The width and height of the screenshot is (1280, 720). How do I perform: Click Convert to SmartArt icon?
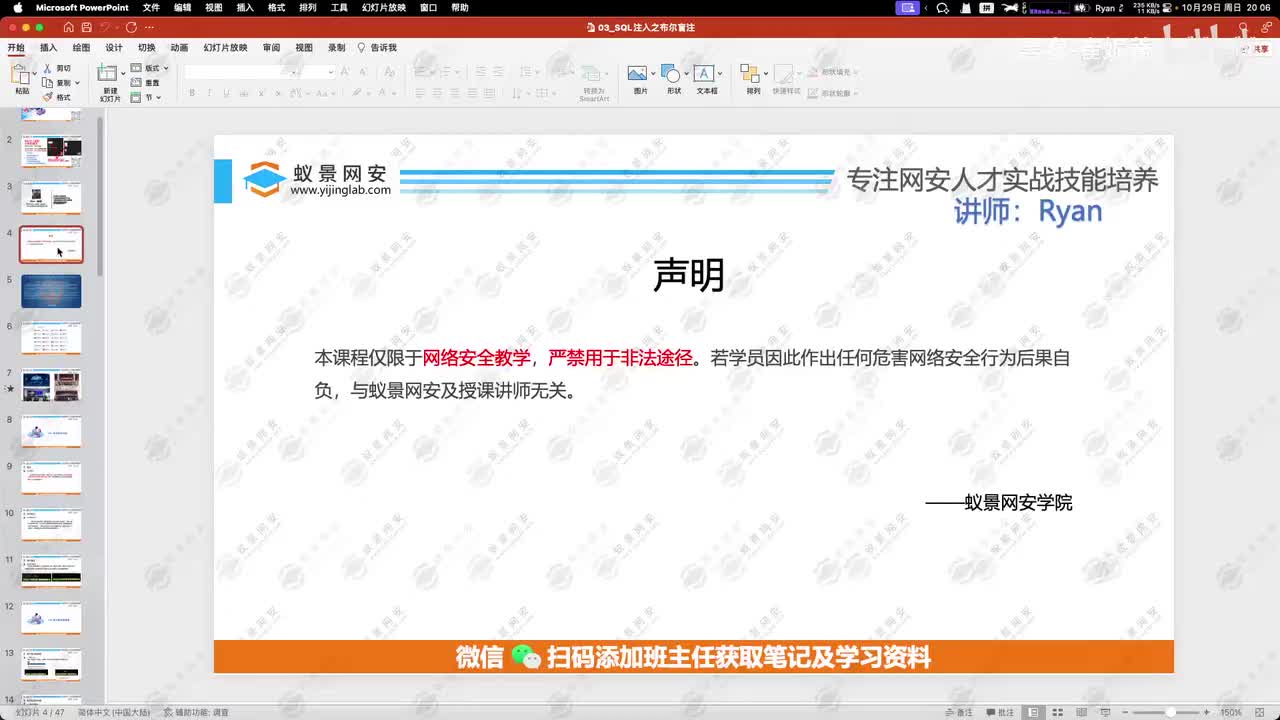(x=591, y=74)
